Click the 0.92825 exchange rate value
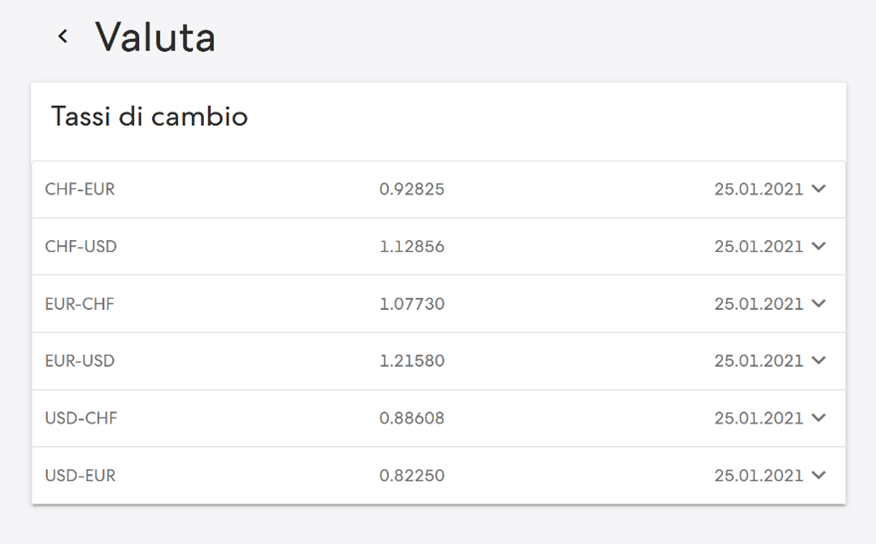The image size is (876, 544). click(x=412, y=189)
